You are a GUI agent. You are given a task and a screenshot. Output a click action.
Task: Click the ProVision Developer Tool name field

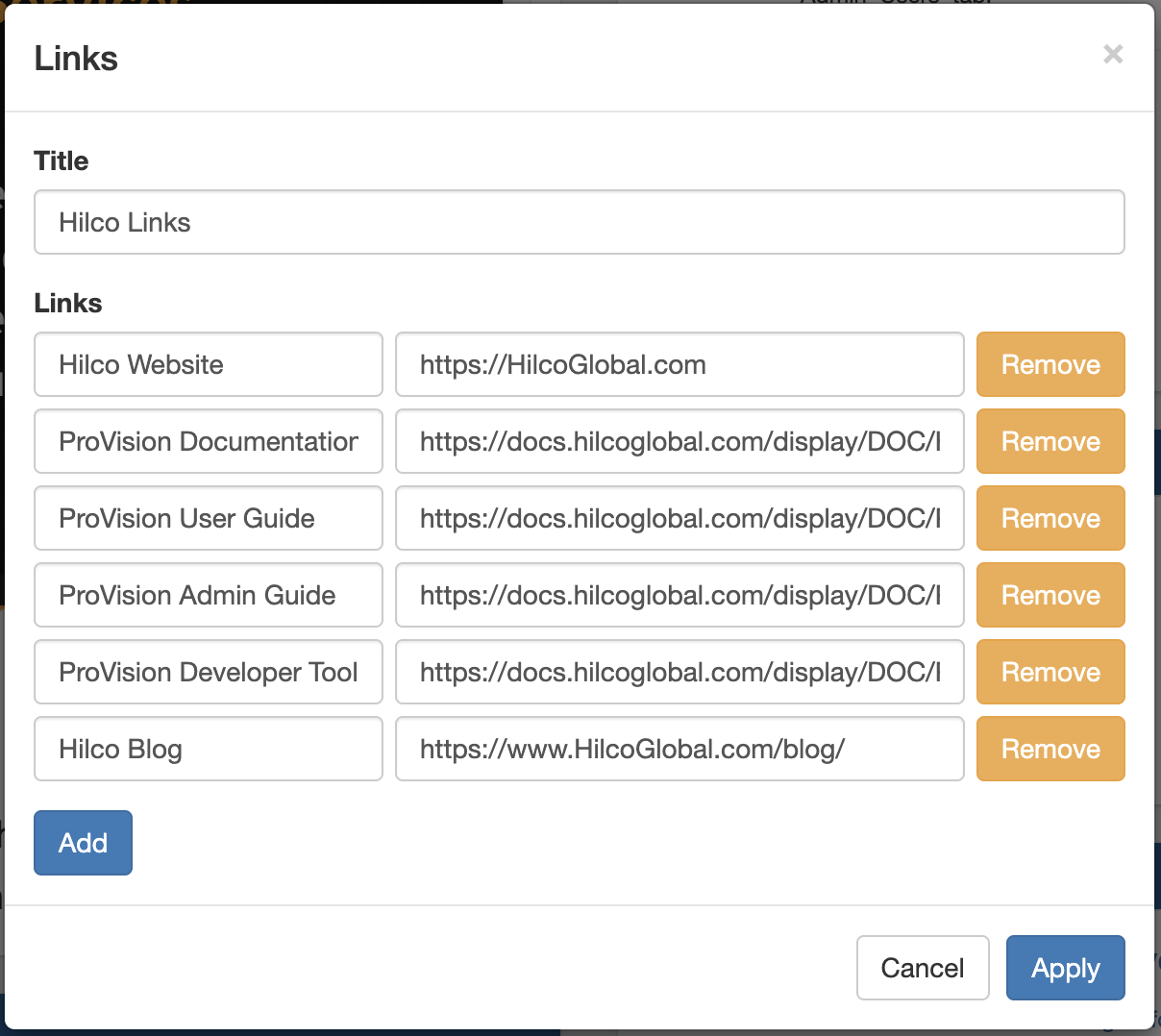click(x=208, y=672)
